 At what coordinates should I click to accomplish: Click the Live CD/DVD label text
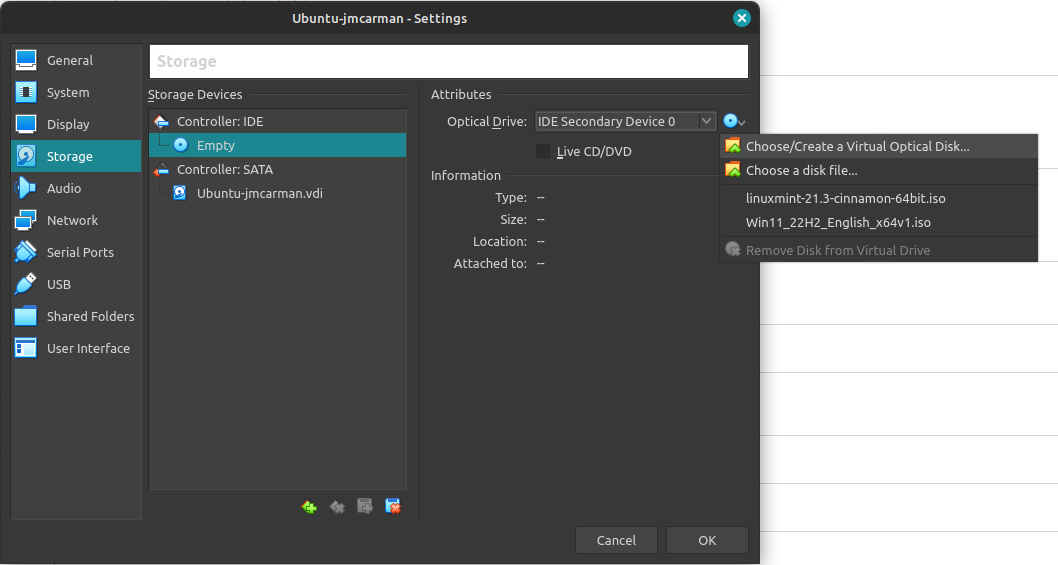click(594, 152)
